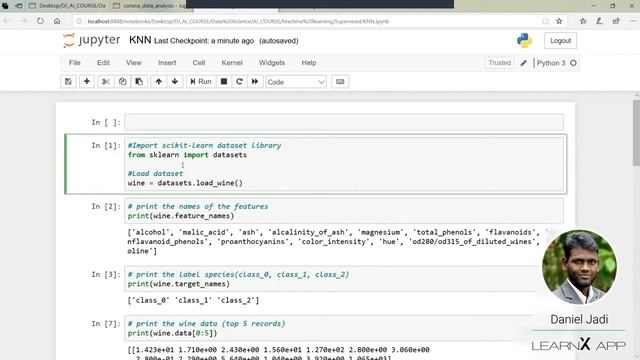Open the View menu

pyautogui.click(x=133, y=63)
